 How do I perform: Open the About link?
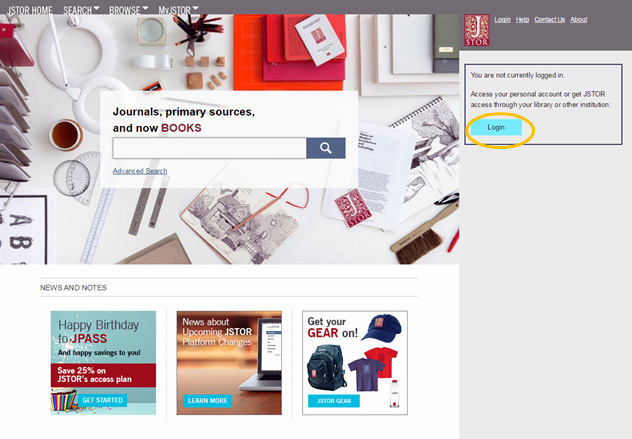578,19
